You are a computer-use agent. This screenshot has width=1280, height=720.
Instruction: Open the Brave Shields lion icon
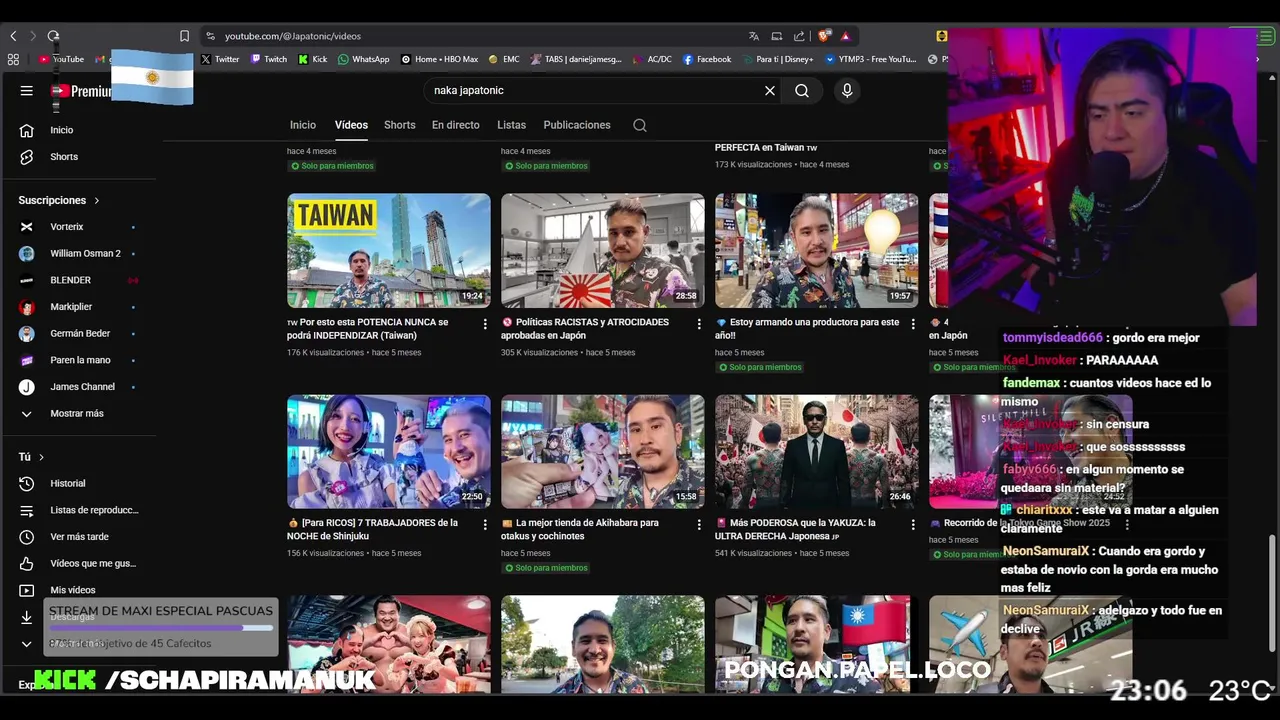pyautogui.click(x=824, y=36)
